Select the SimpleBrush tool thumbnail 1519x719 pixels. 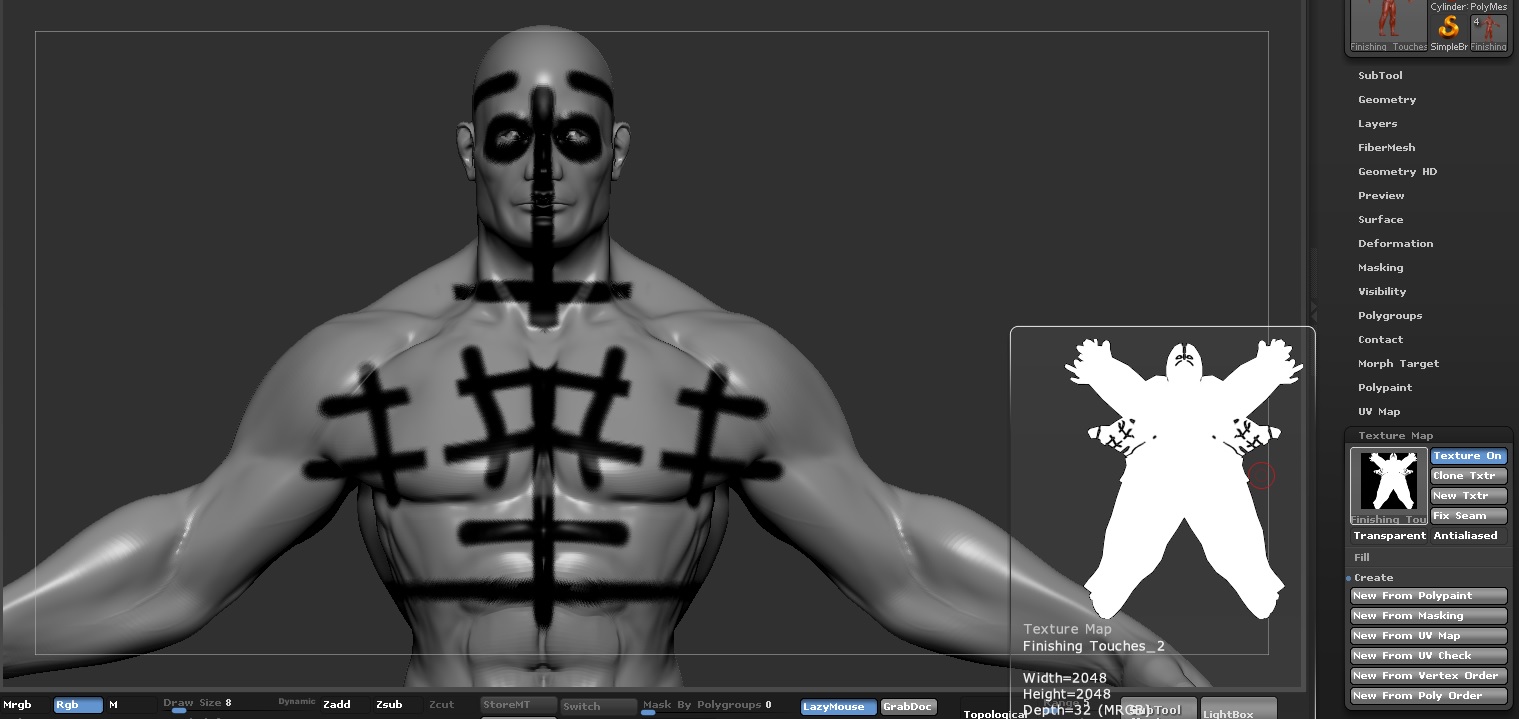1449,26
